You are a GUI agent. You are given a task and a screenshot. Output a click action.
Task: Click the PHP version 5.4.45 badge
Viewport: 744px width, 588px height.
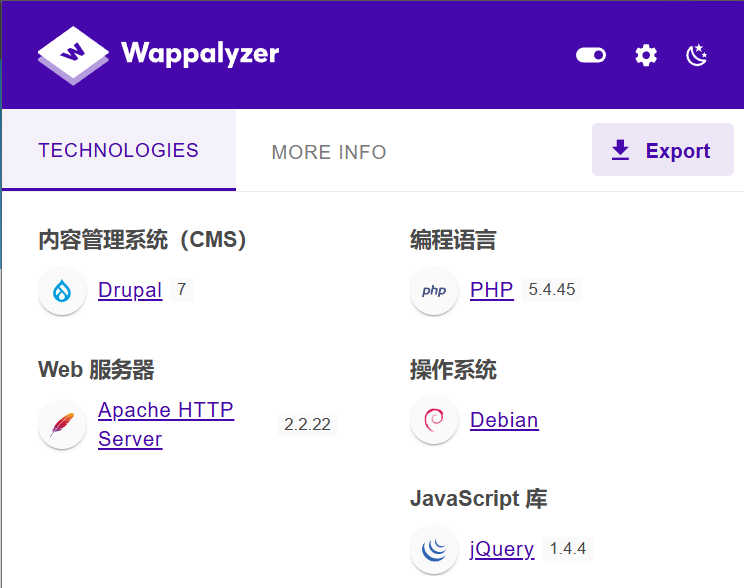click(551, 289)
